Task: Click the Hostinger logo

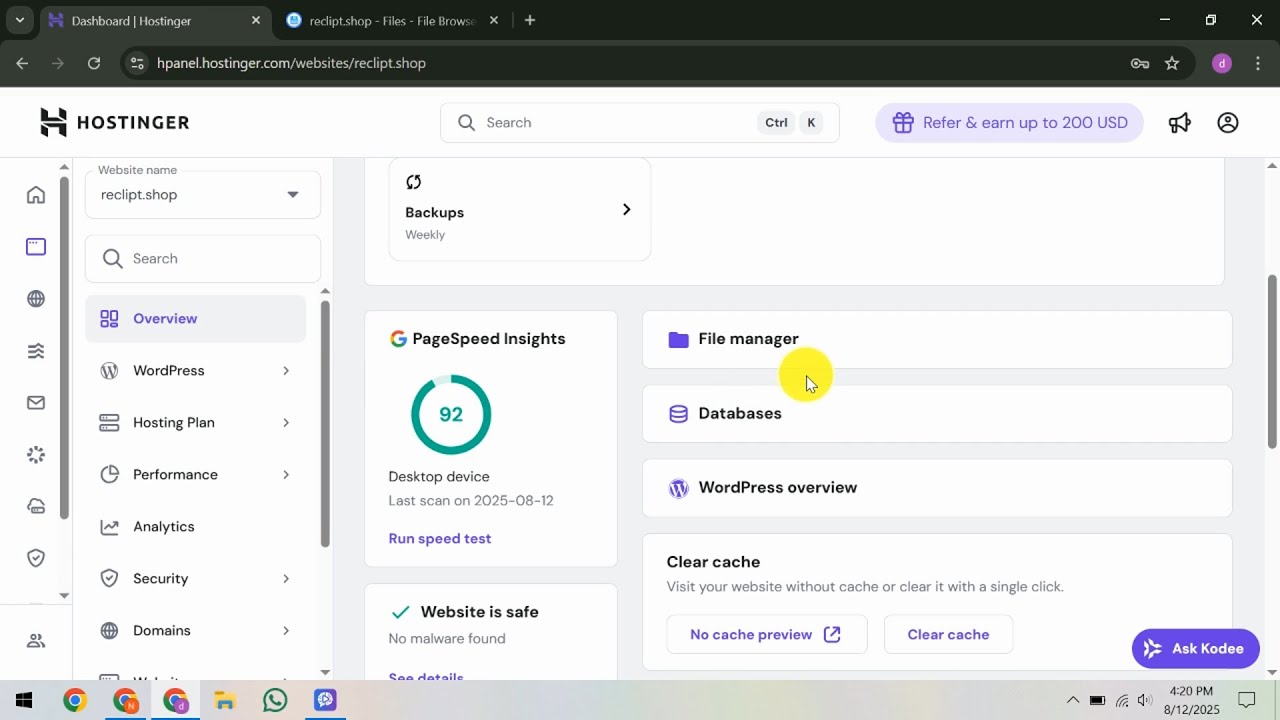Action: [x=114, y=122]
